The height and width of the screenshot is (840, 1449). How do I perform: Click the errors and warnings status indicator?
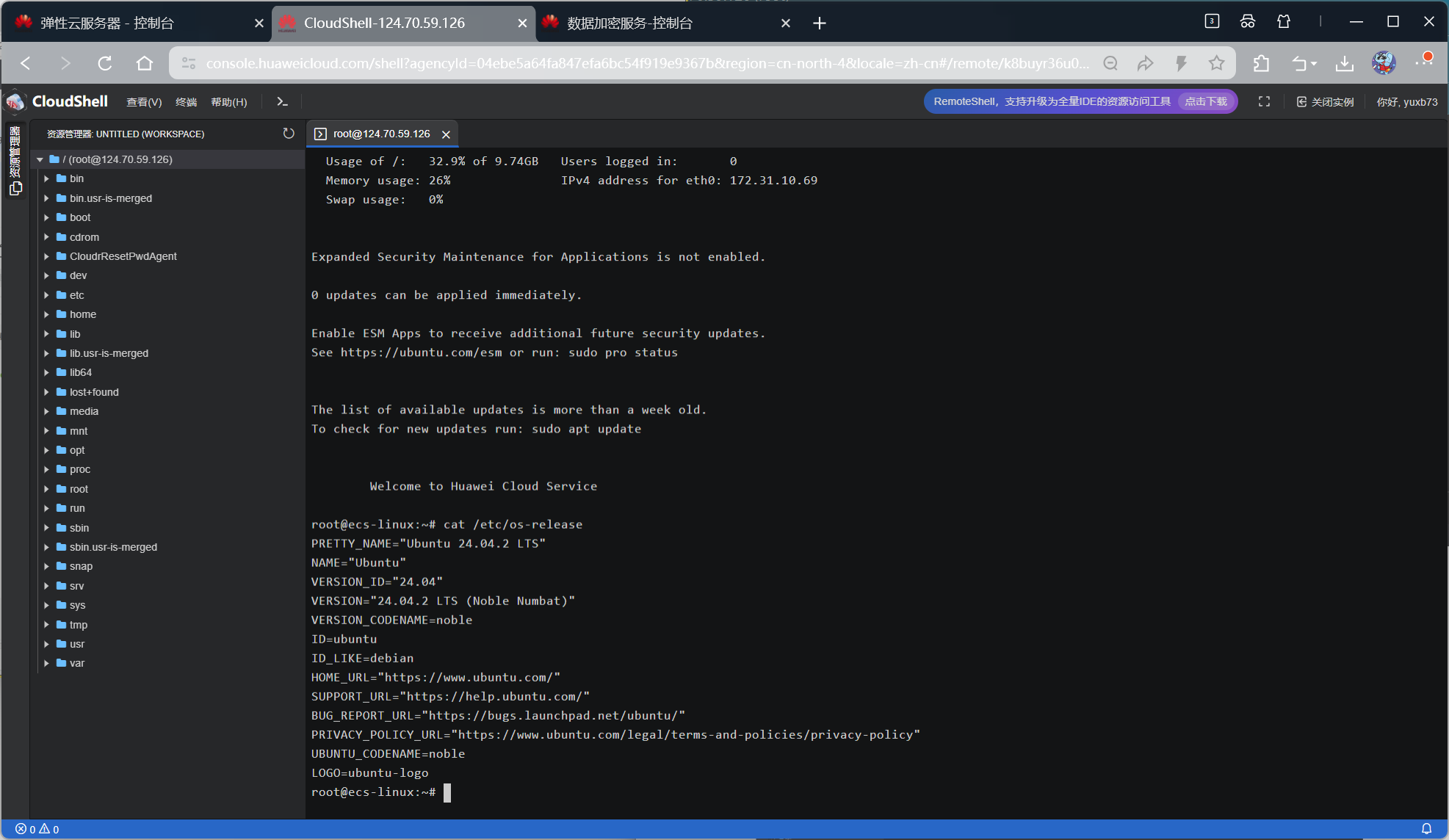click(37, 829)
